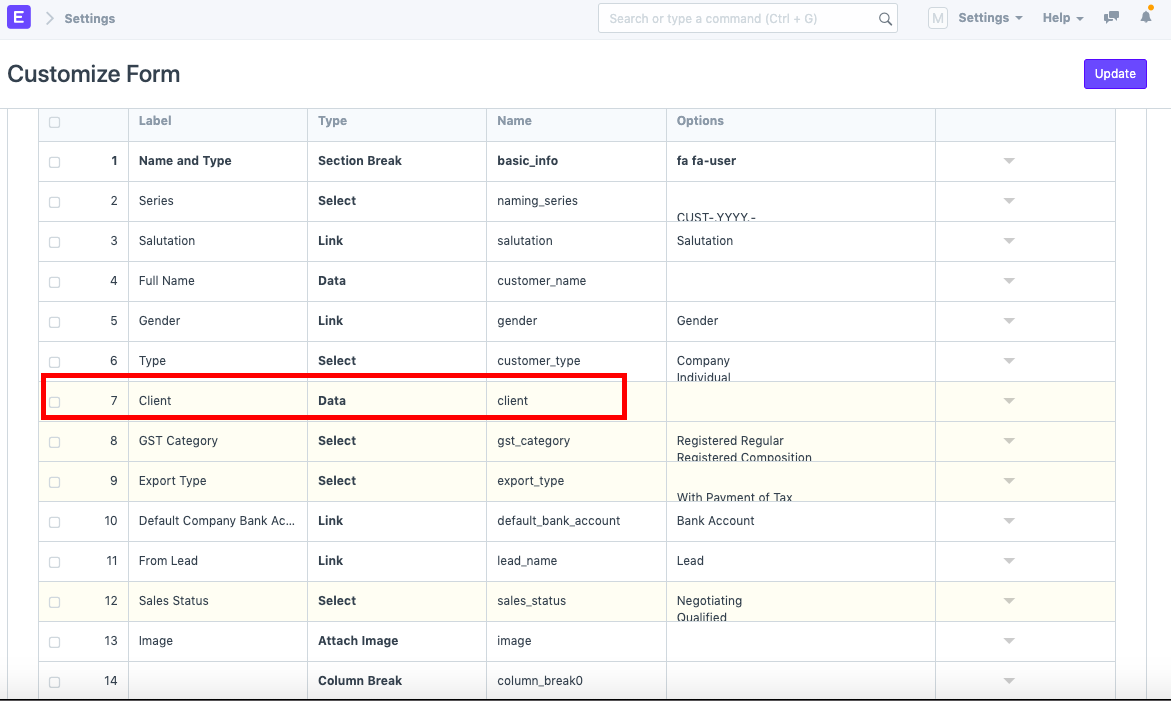This screenshot has width=1171, height=701.
Task: Expand the Client row details arrow
Action: point(1009,401)
